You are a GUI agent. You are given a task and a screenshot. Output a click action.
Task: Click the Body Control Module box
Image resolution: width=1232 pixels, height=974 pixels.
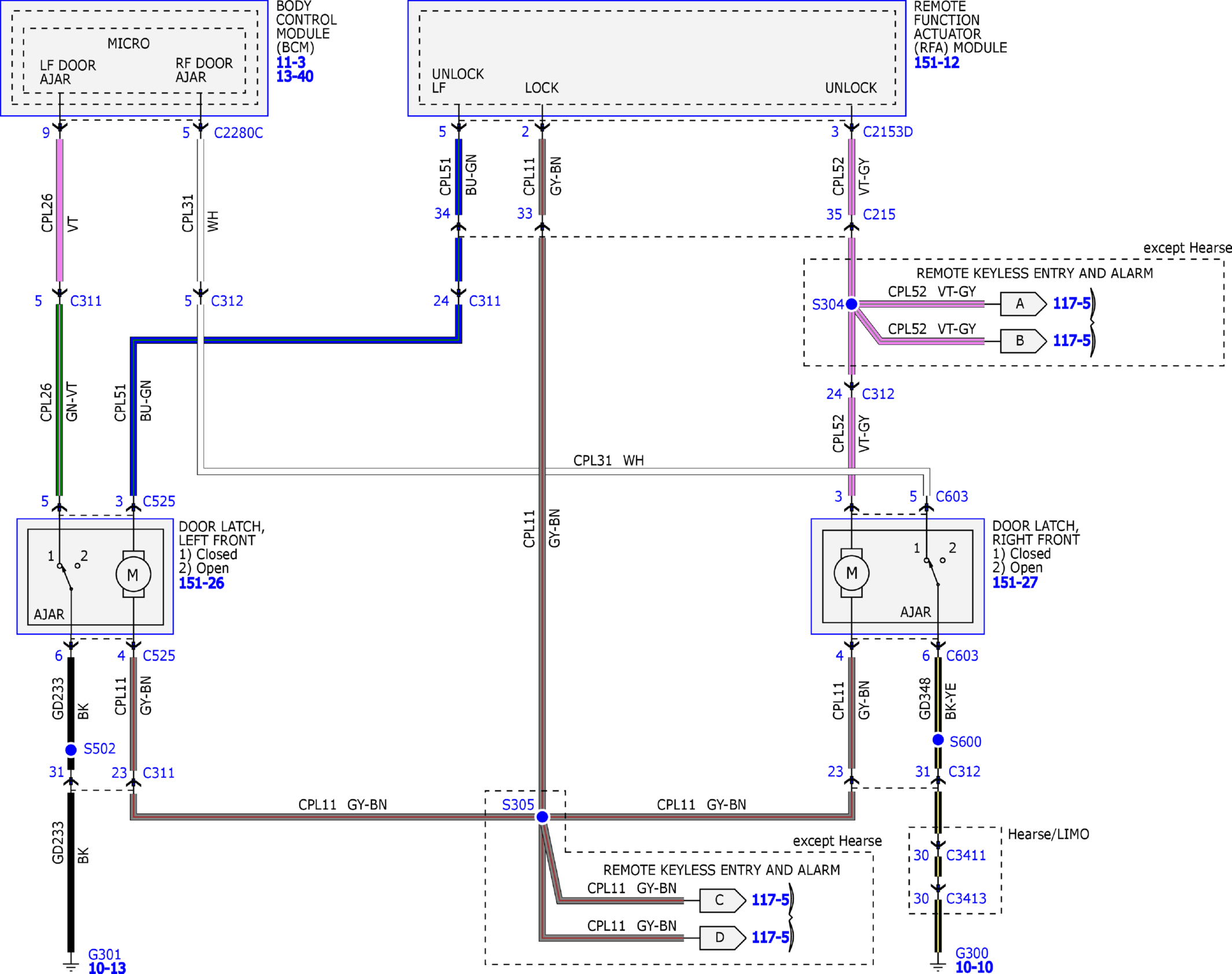pyautogui.click(x=134, y=58)
